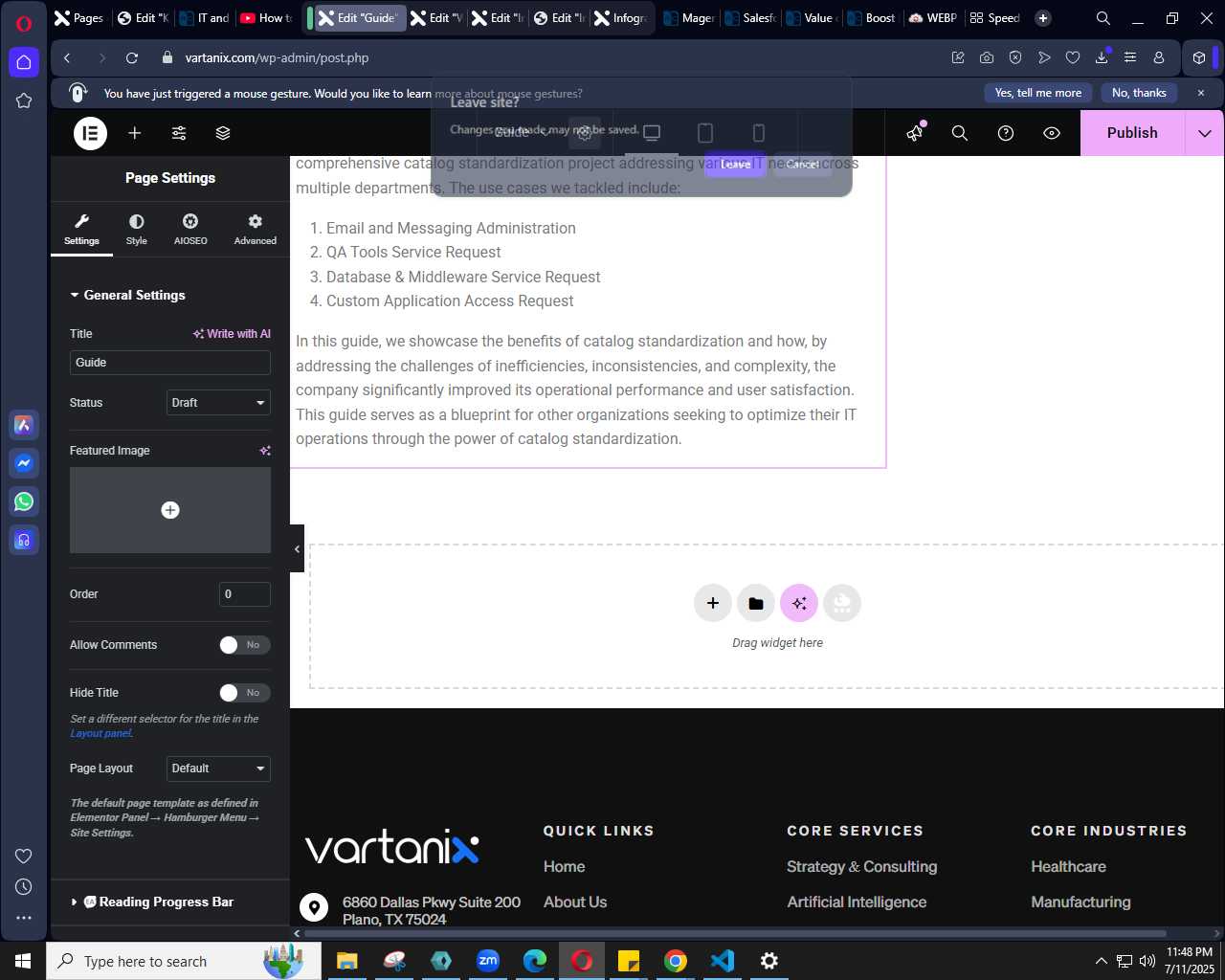The height and width of the screenshot is (980, 1225).
Task: Open the Artificial Intelligence footer link
Action: pos(857,902)
